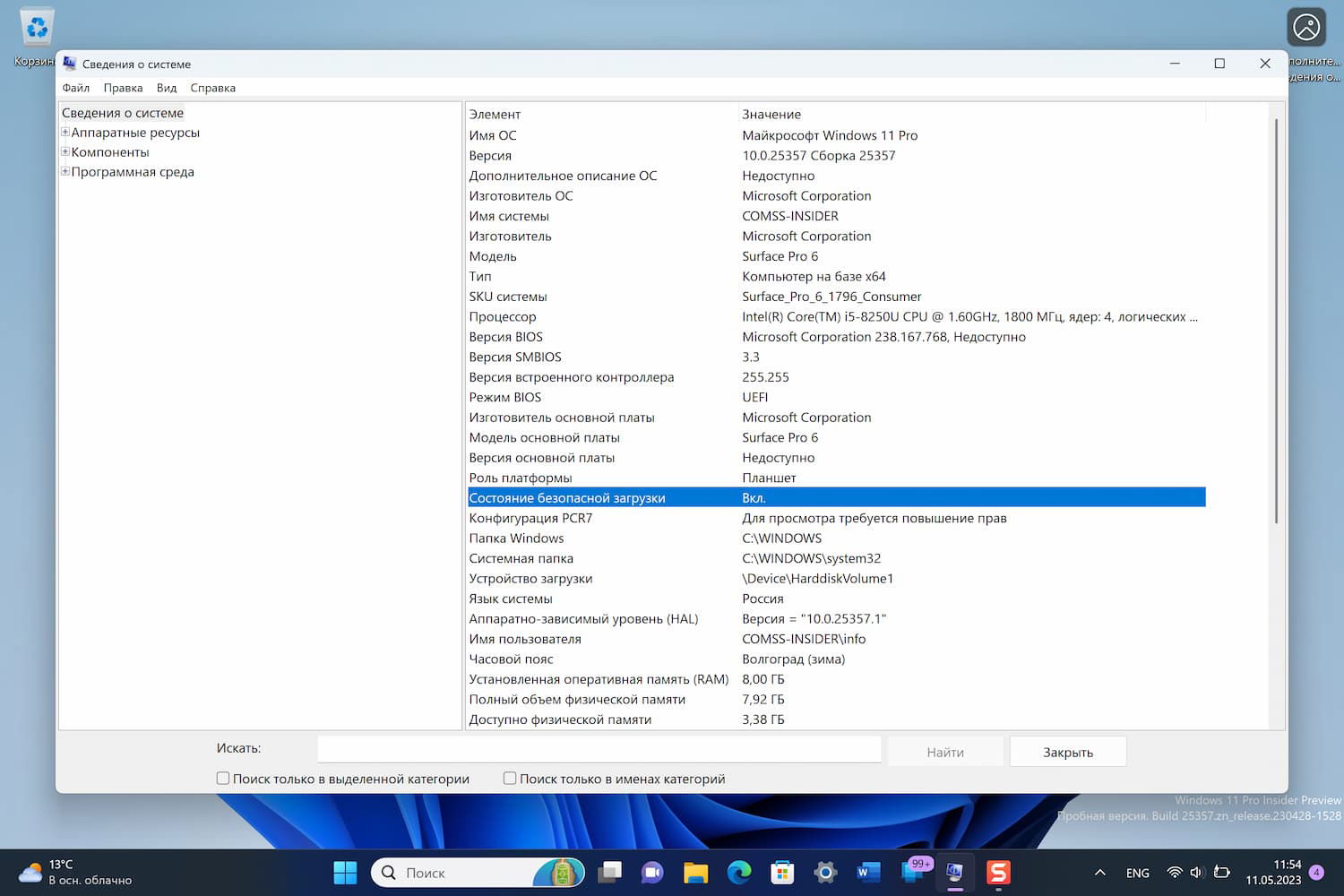Select the Часовой пояс row
This screenshot has height=896, width=1344.
[836, 659]
